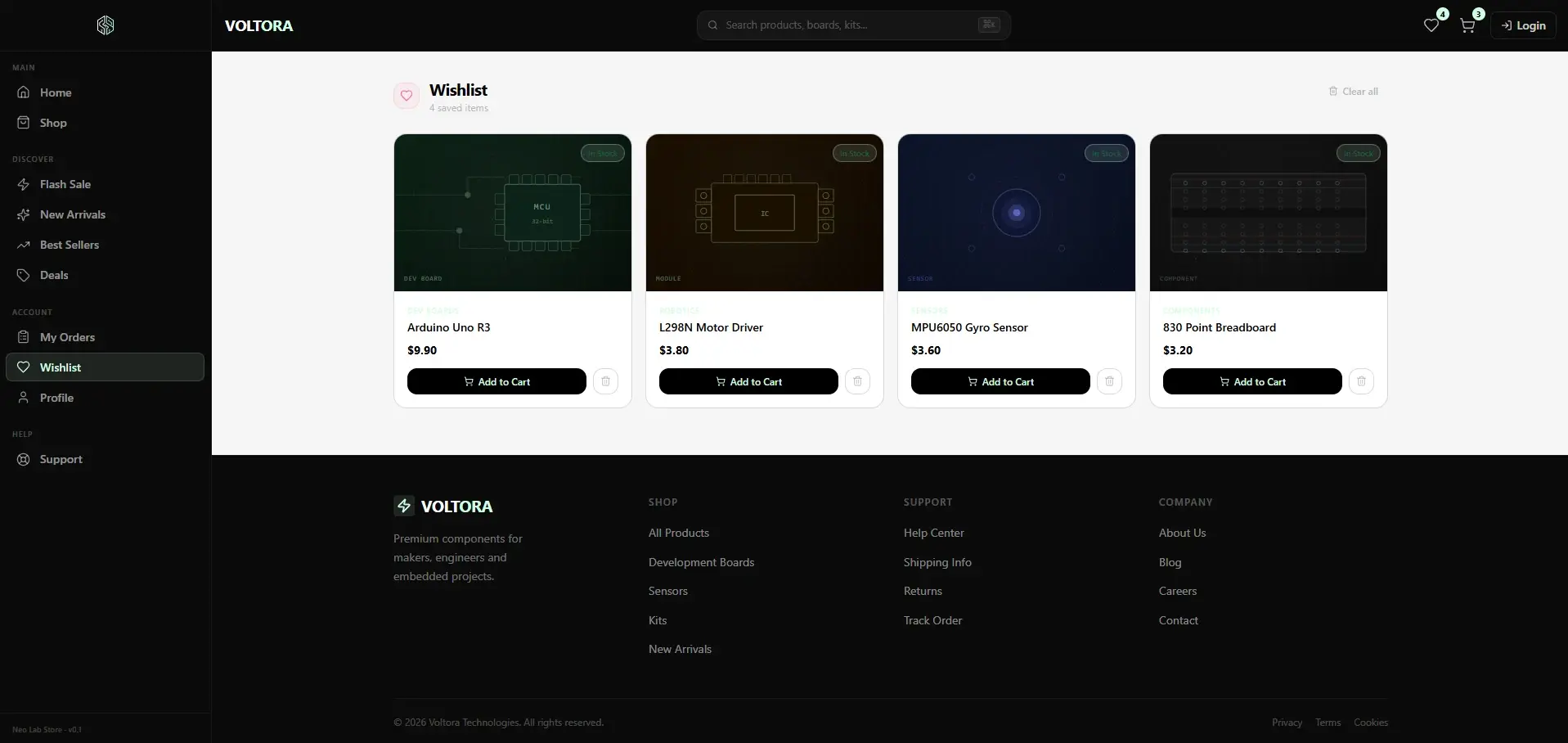Add 830 Point Breadboard to cart
This screenshot has width=1568, height=743.
pos(1252,381)
